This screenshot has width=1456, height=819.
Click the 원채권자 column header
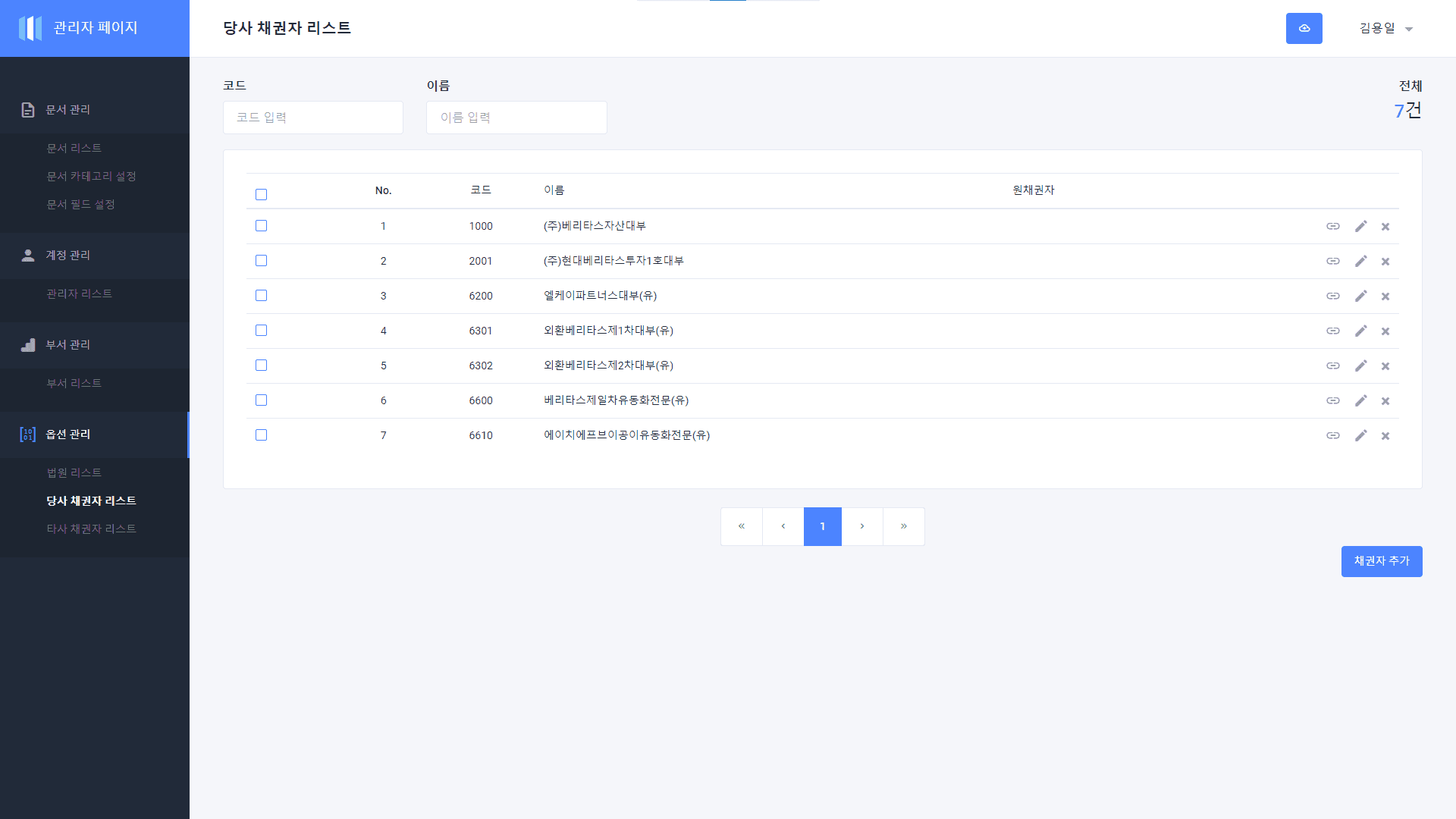(x=1034, y=190)
